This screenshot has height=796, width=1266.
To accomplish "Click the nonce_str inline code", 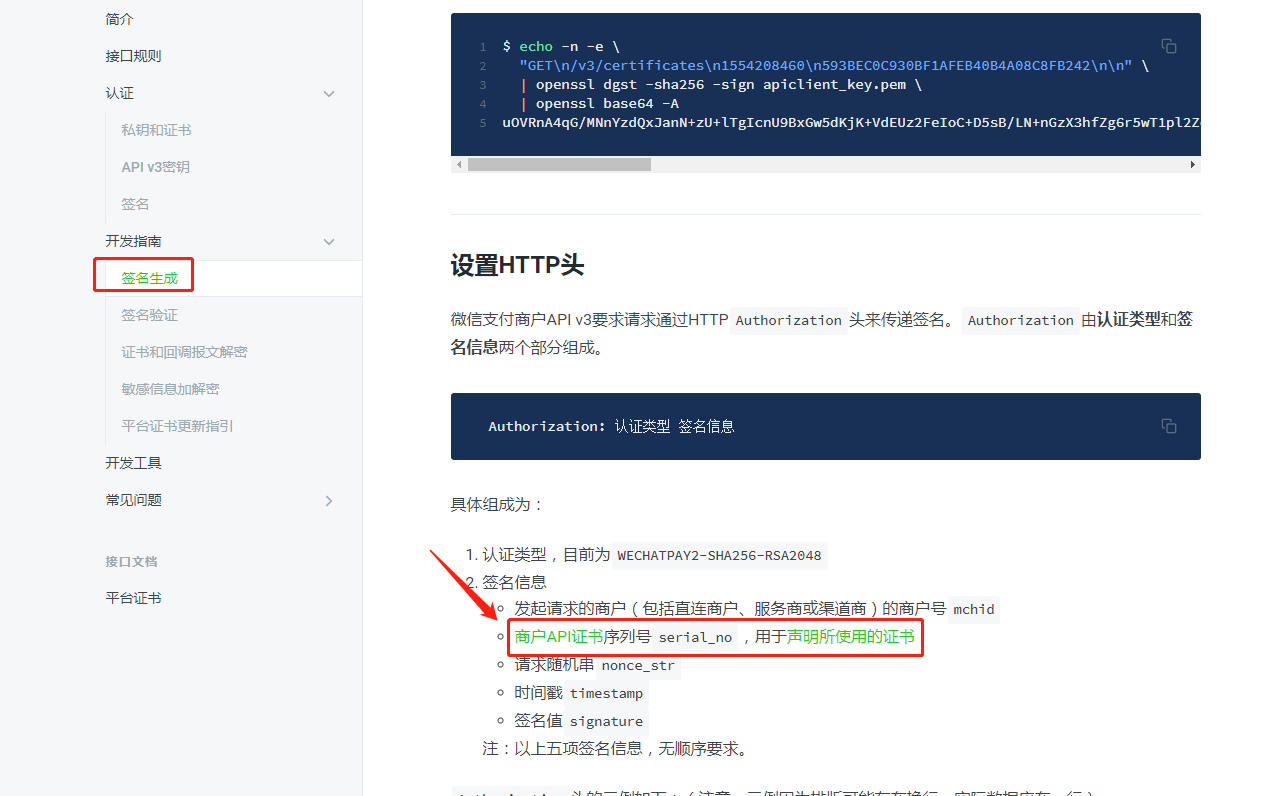I will click(638, 665).
